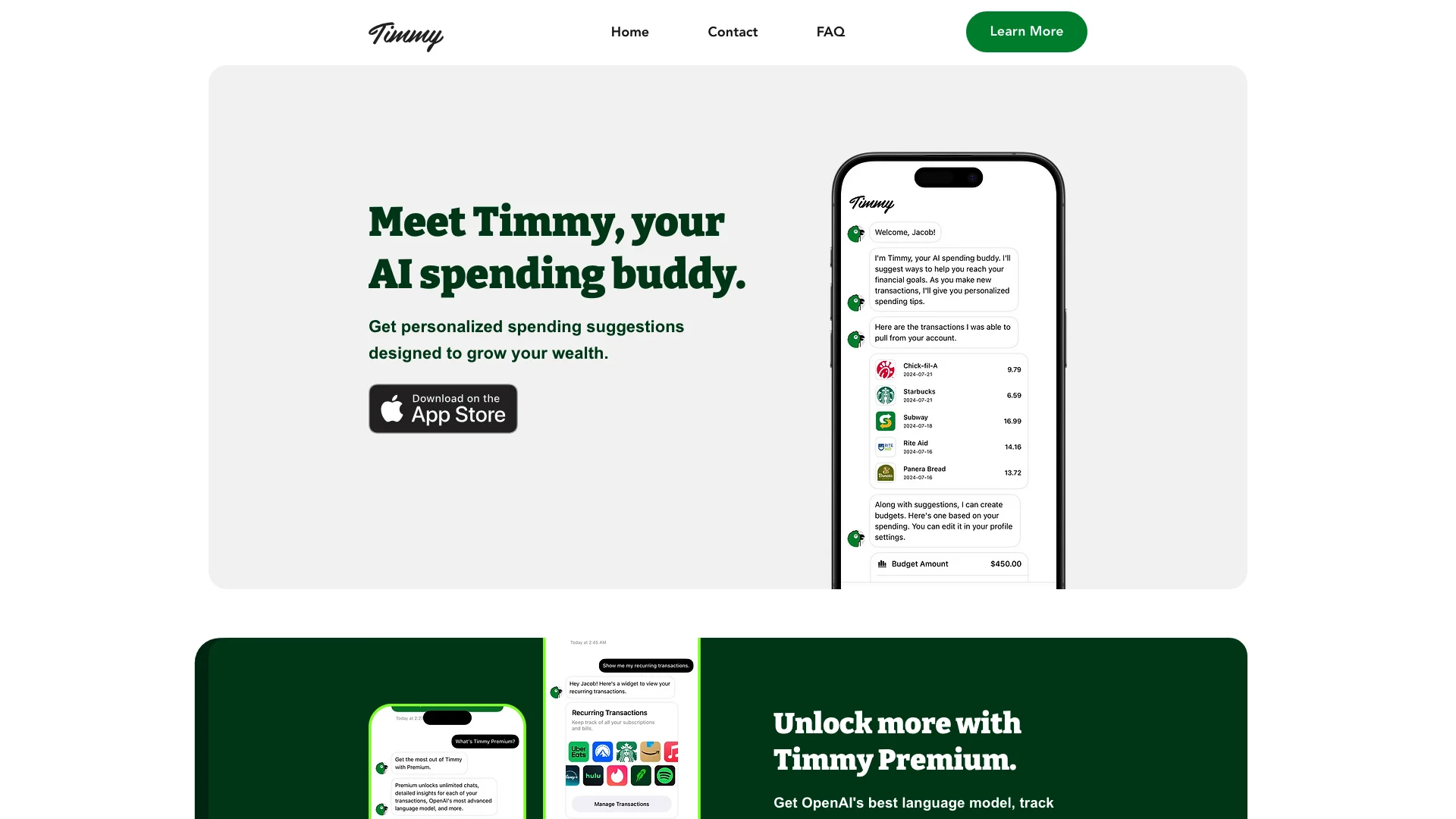The image size is (1456, 819).
Task: Scroll the transactions list panel
Action: point(946,419)
